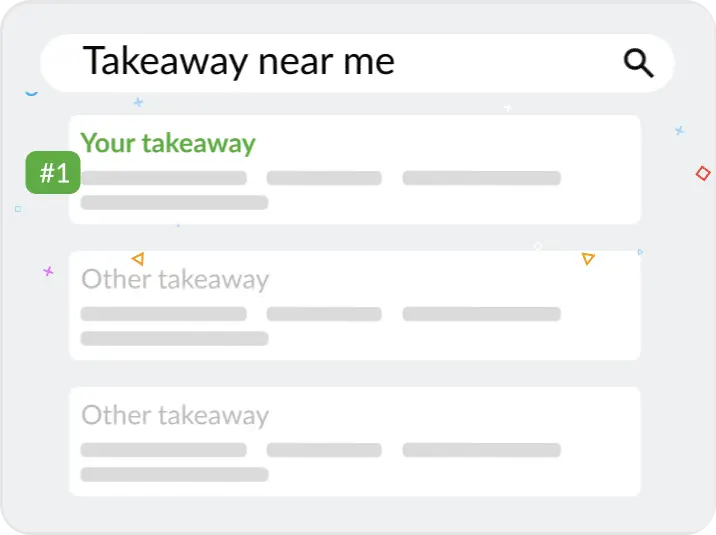
Task: Select the top "Your takeaway" result card
Action: point(355,169)
